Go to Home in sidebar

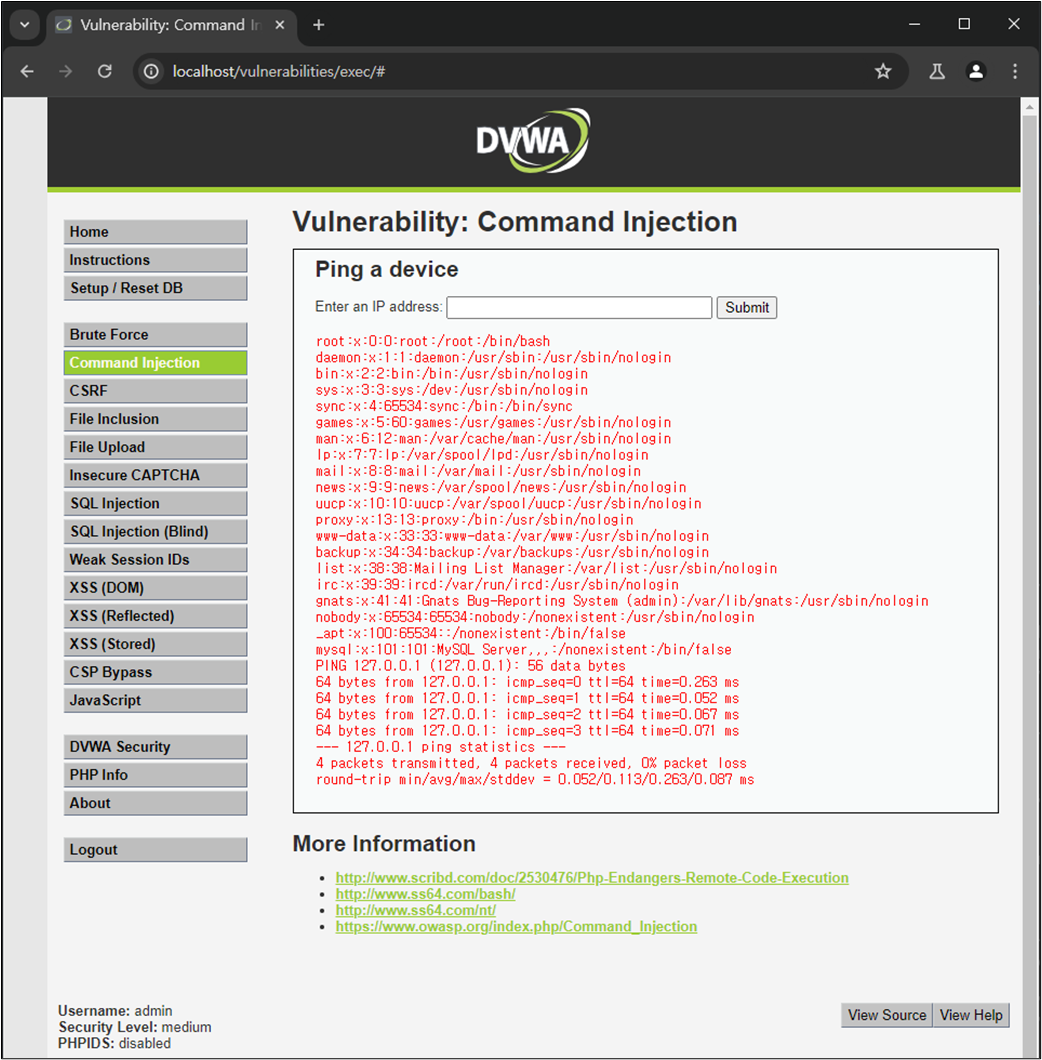[x=156, y=232]
